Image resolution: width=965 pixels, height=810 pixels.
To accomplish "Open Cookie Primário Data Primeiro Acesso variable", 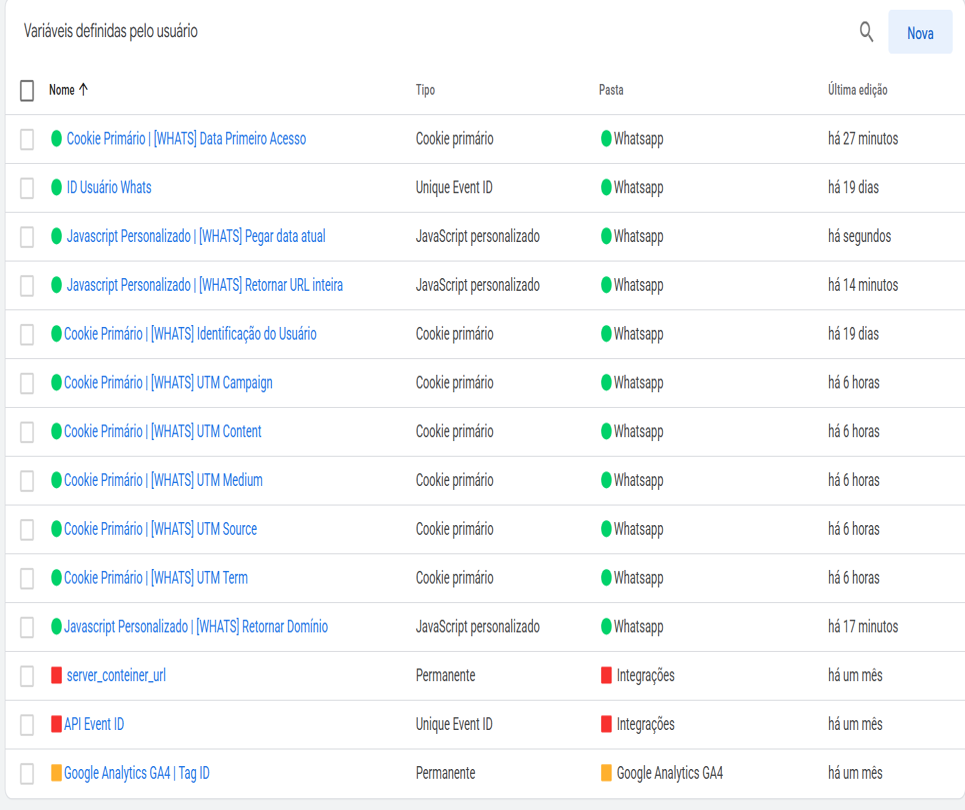I will click(x=186, y=139).
